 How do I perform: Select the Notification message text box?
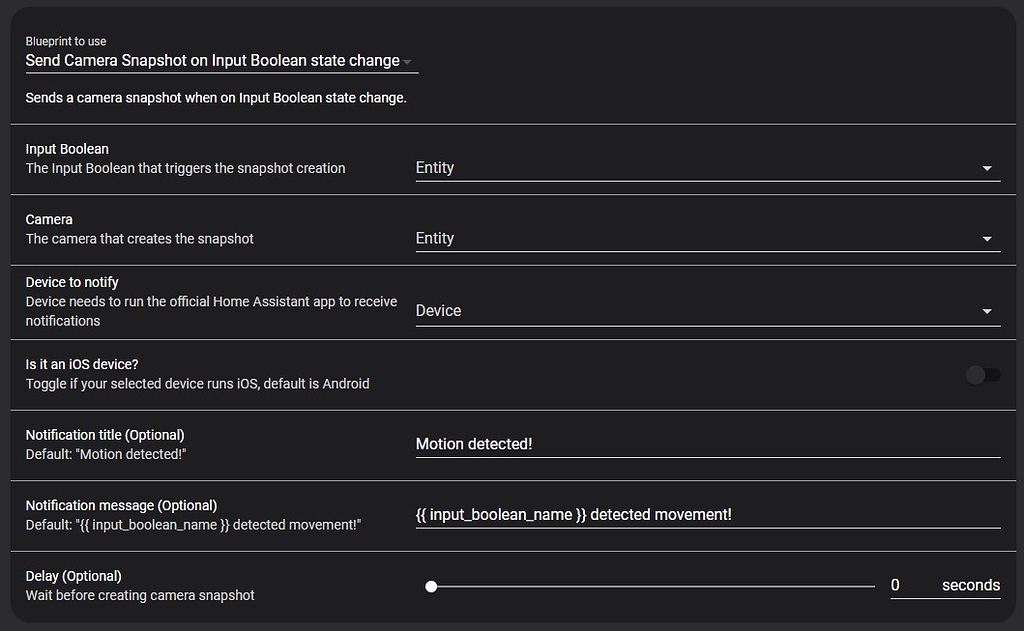tap(700, 514)
